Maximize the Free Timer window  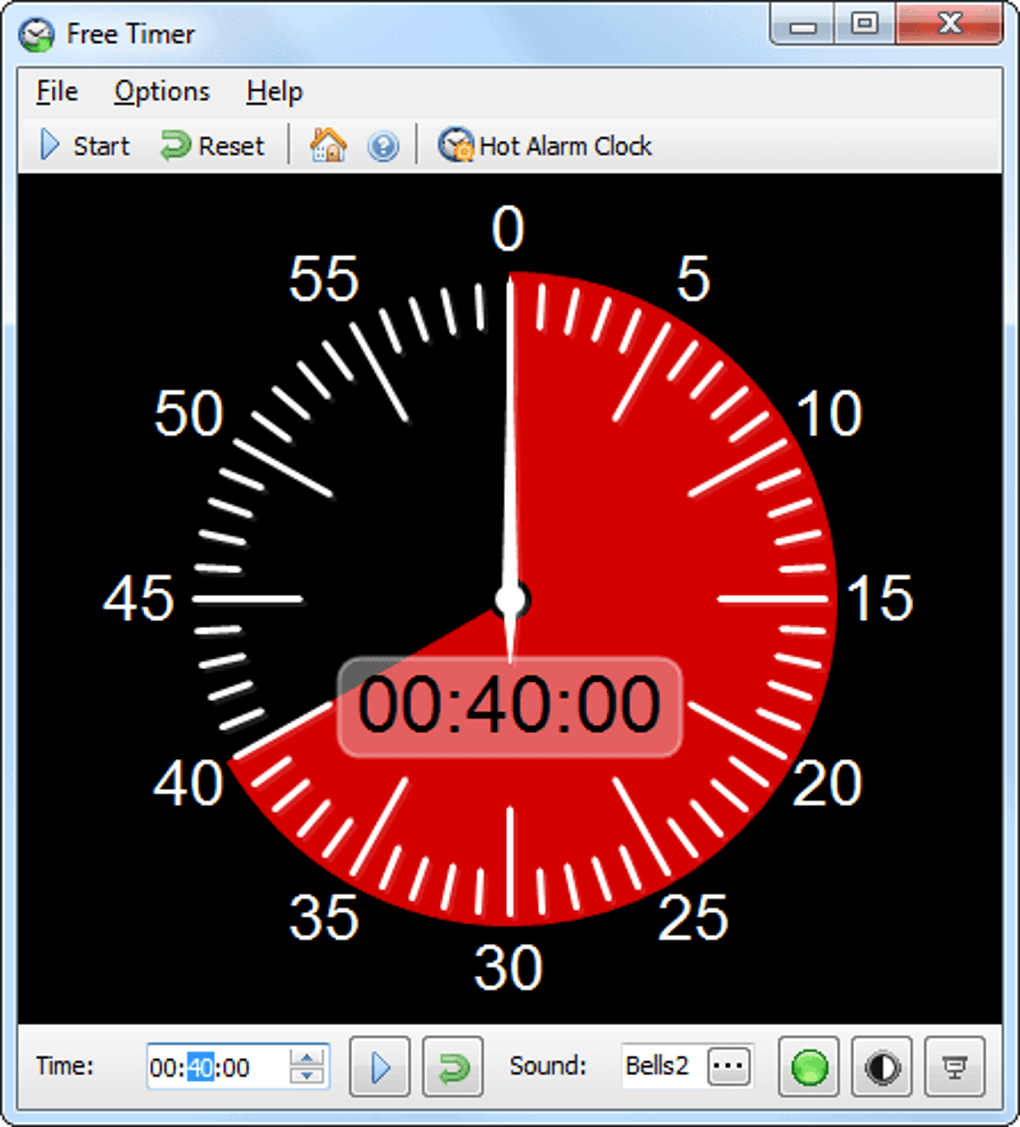point(865,25)
